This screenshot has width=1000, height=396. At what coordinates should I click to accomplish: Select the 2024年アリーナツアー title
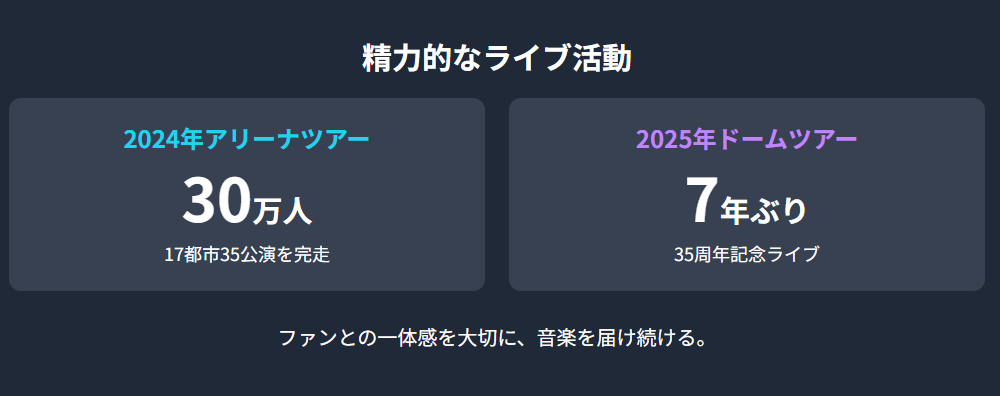click(246, 139)
